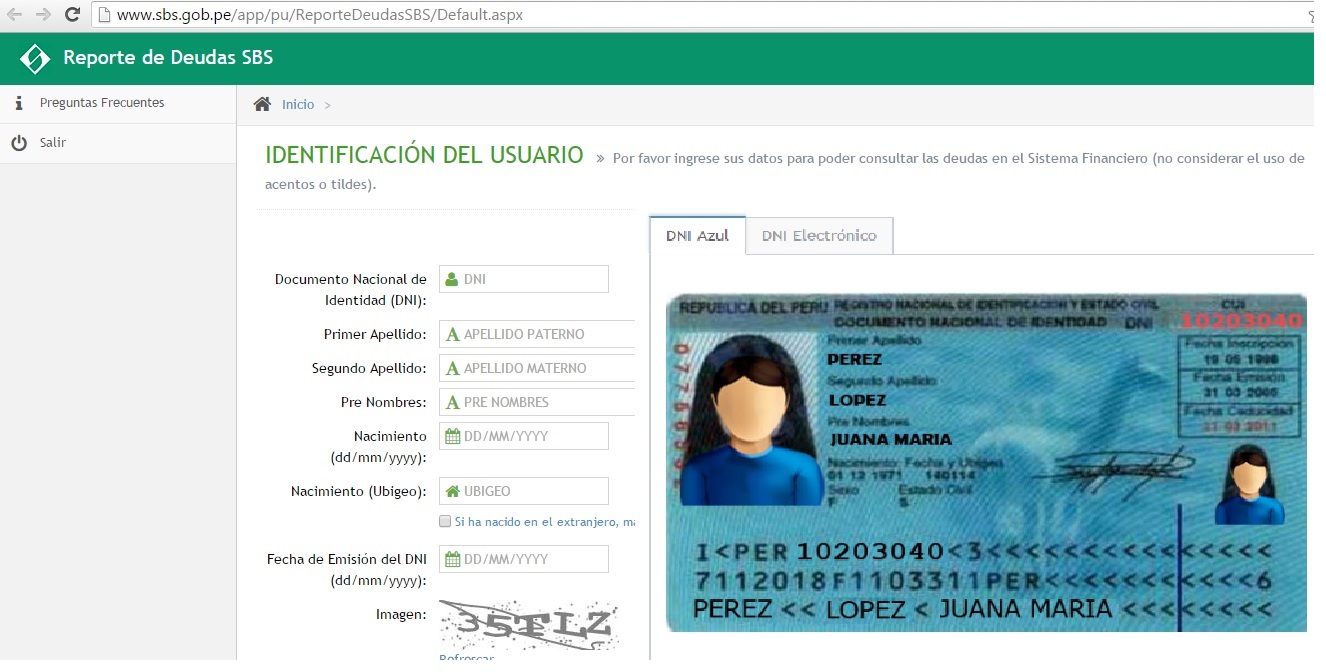The height and width of the screenshot is (672, 1326).
Task: Click the Refrescar link under the captcha
Action: pos(466,657)
